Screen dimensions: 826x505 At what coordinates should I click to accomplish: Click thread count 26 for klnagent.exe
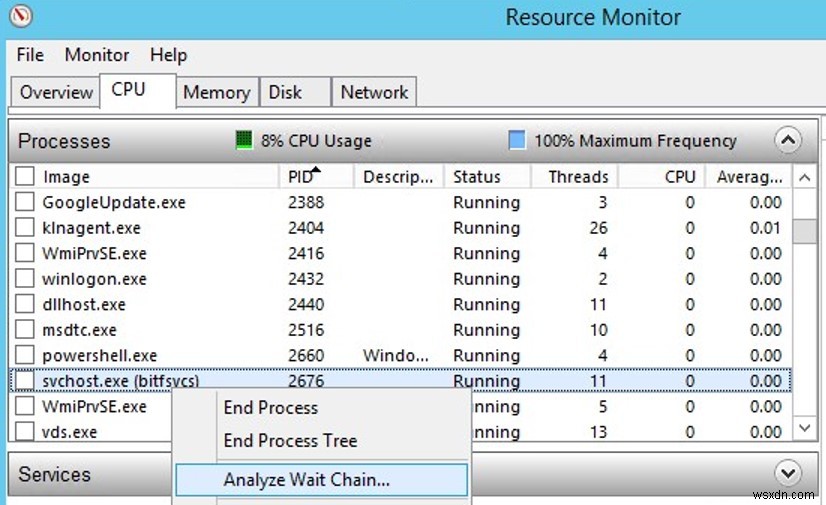coord(598,228)
